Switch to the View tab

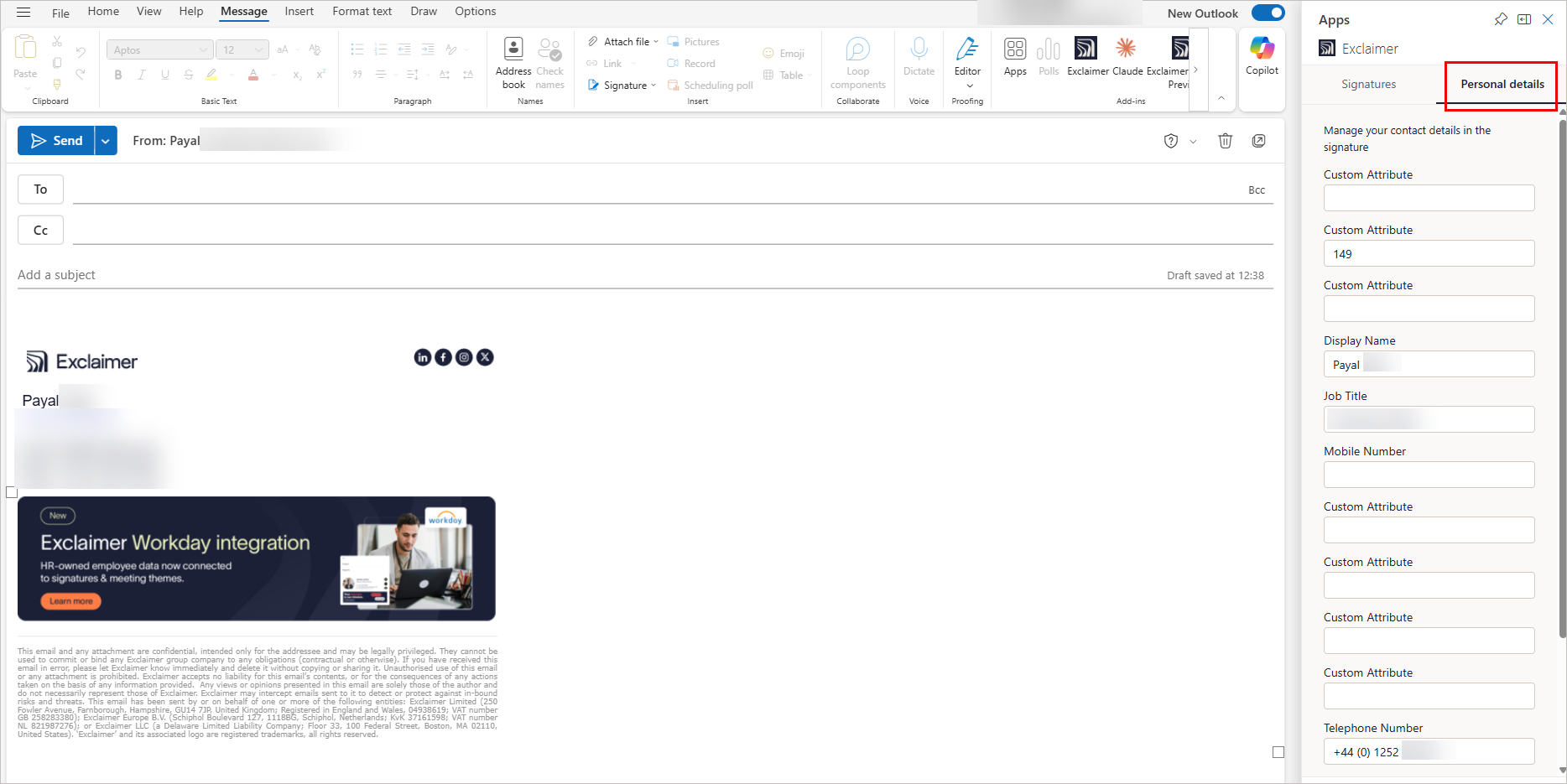(149, 12)
